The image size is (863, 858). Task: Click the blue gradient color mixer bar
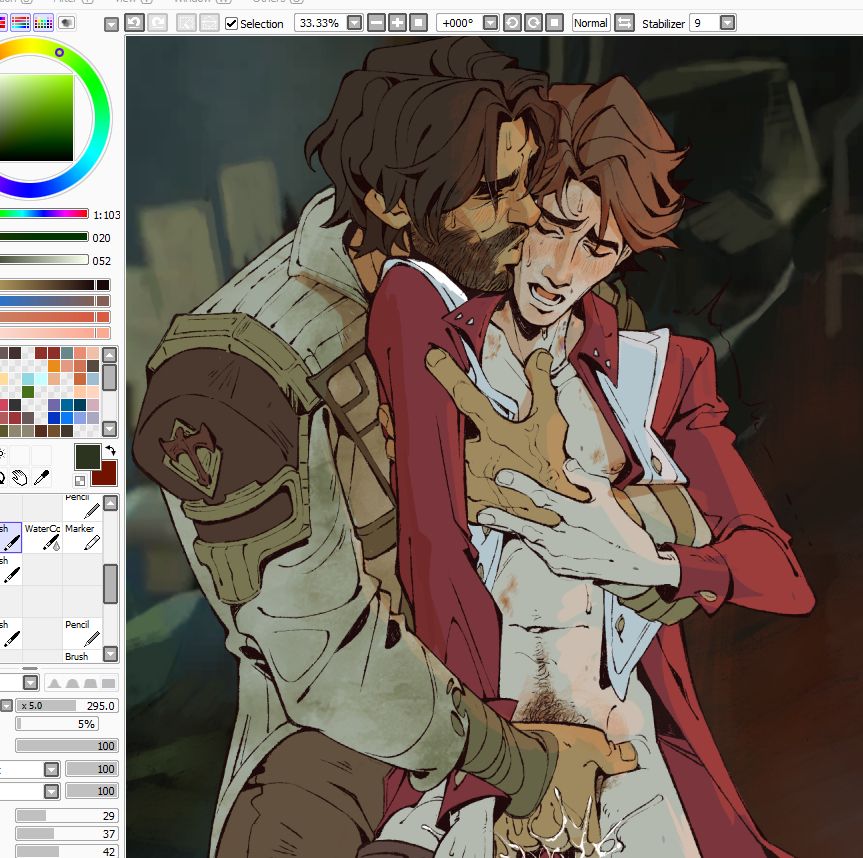[x=55, y=300]
